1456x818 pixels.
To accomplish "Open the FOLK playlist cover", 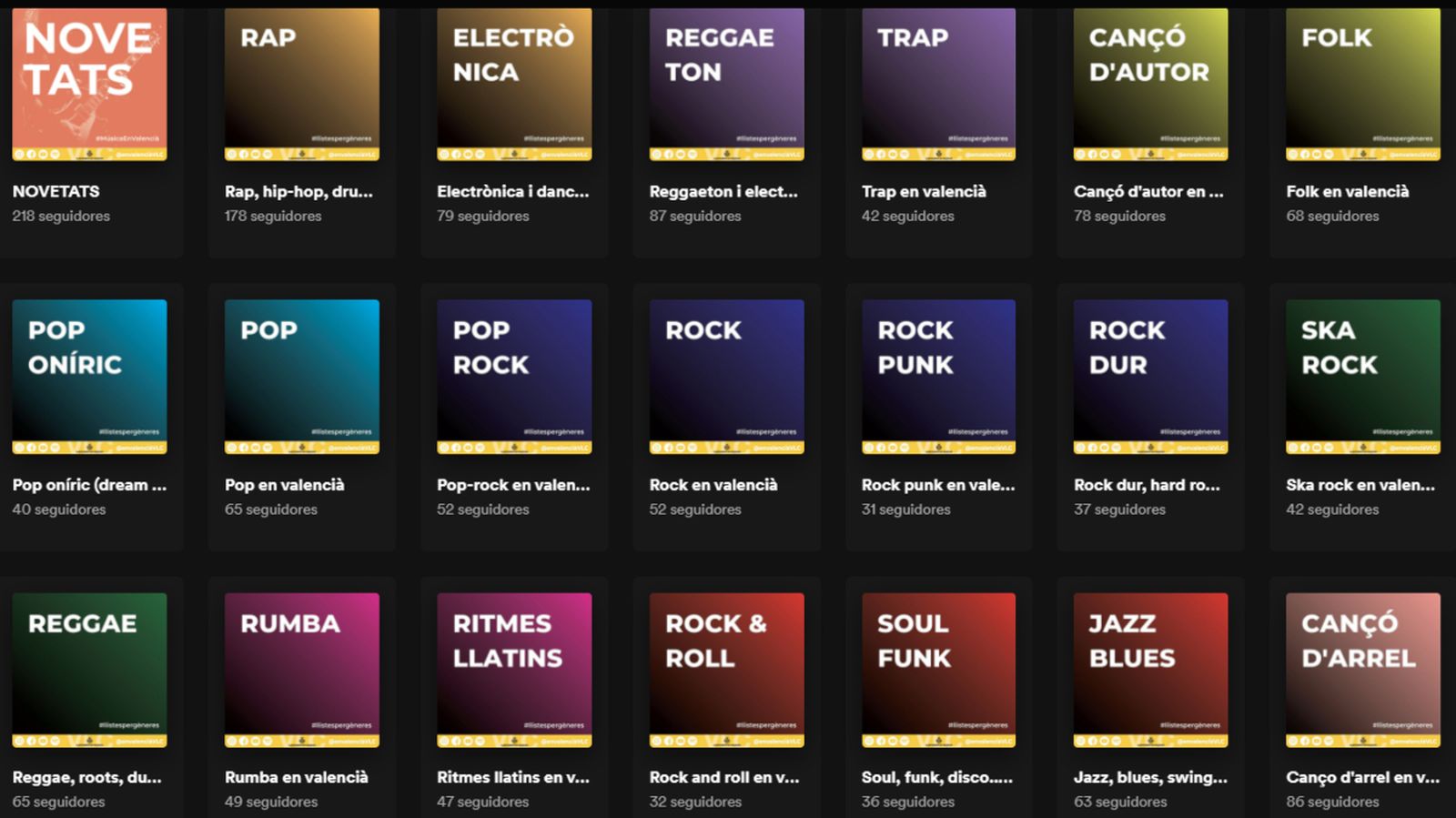I will [x=1361, y=85].
